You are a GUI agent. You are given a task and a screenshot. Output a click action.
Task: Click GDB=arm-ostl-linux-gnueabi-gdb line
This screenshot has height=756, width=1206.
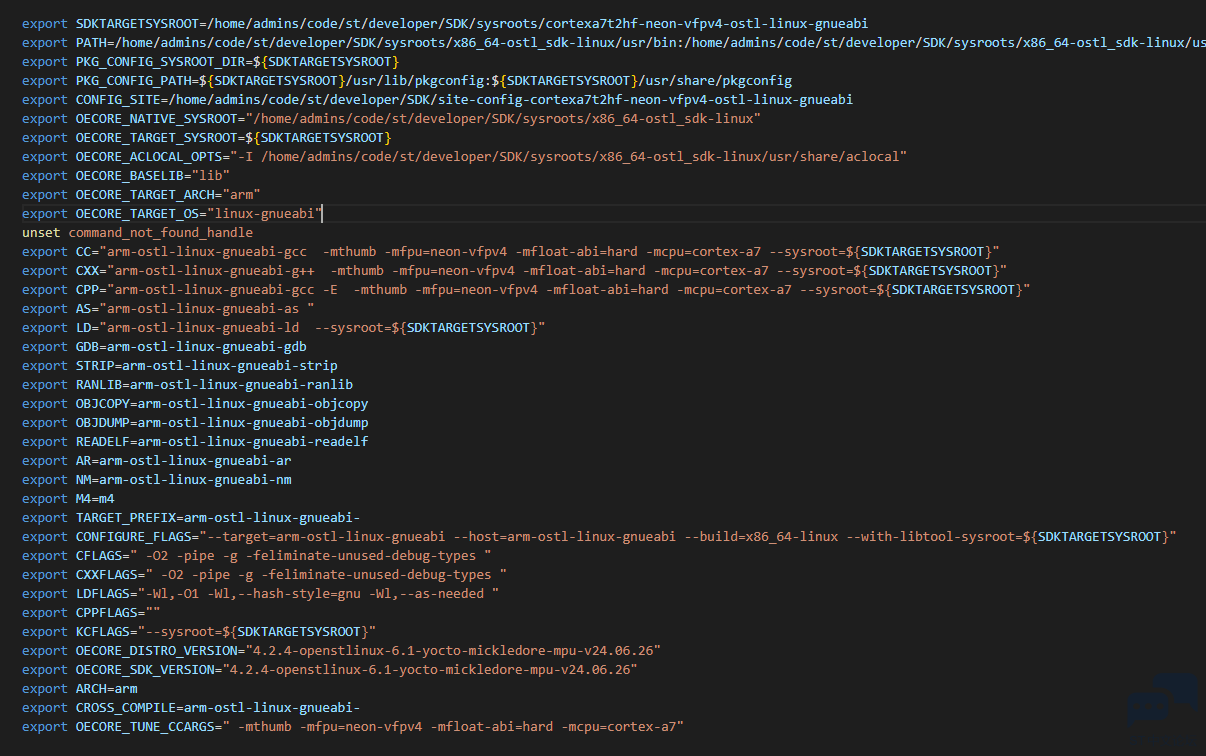pyautogui.click(x=191, y=347)
